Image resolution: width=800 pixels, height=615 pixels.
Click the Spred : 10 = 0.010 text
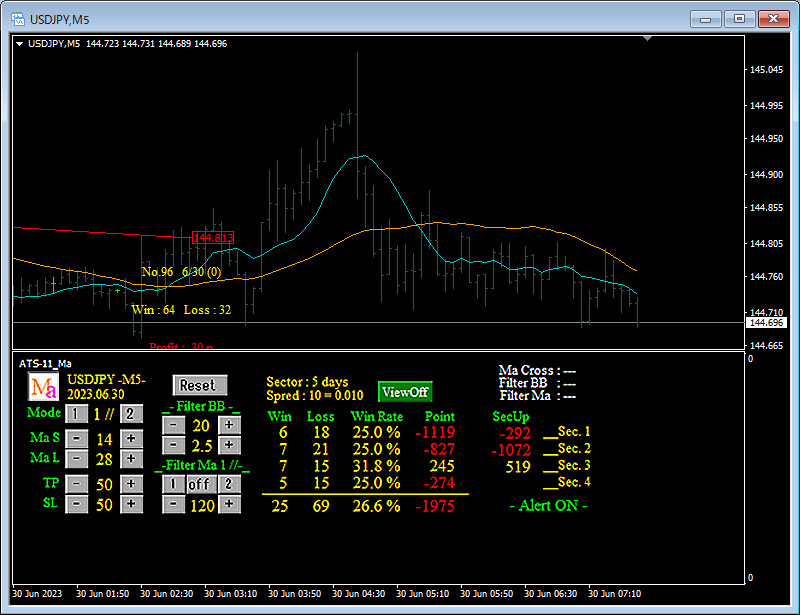pyautogui.click(x=315, y=396)
